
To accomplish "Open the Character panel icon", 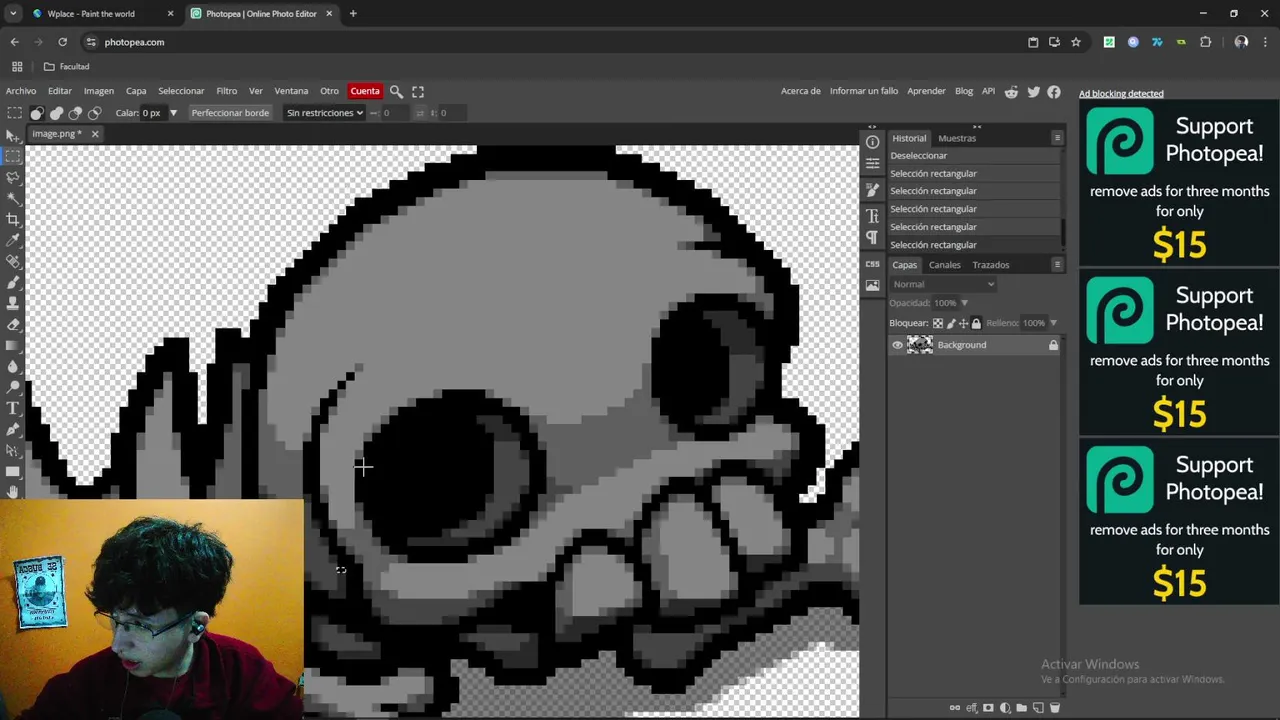I will [x=873, y=215].
